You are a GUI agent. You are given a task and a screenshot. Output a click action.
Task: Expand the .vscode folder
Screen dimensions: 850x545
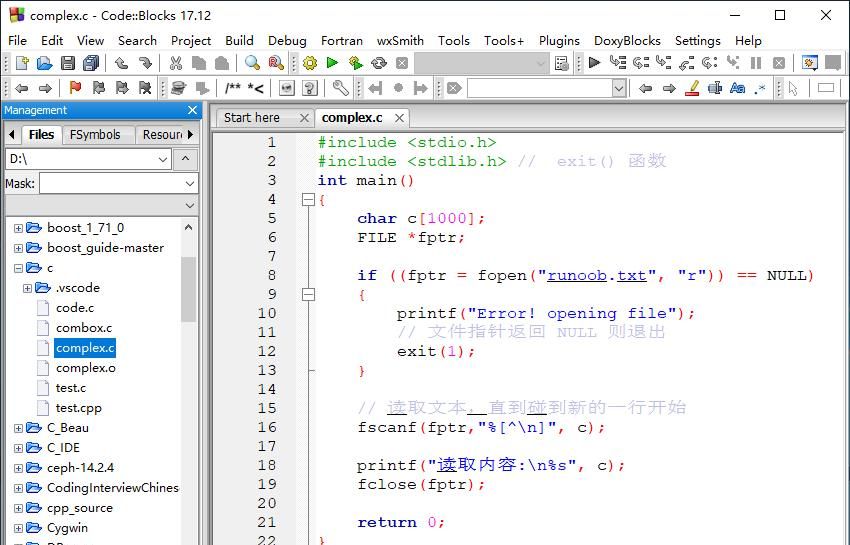(27, 288)
